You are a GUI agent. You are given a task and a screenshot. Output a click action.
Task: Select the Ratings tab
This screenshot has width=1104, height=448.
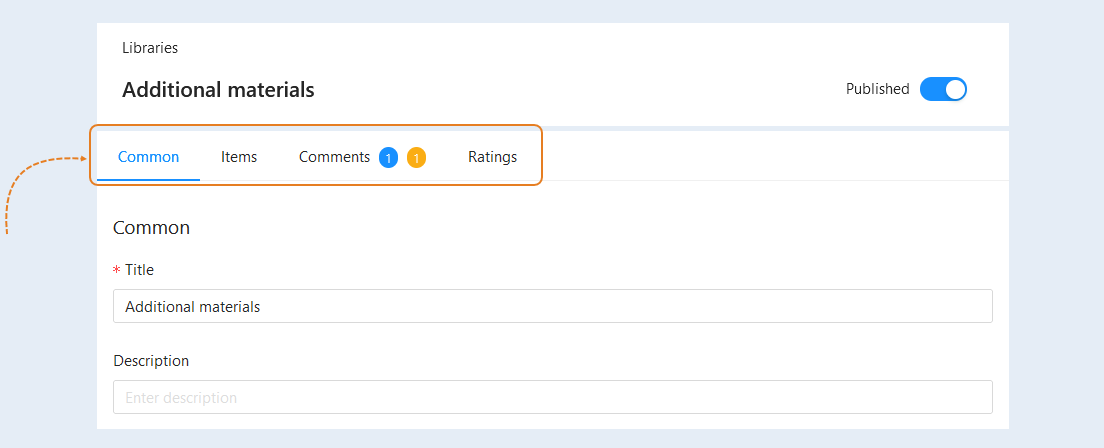click(492, 156)
